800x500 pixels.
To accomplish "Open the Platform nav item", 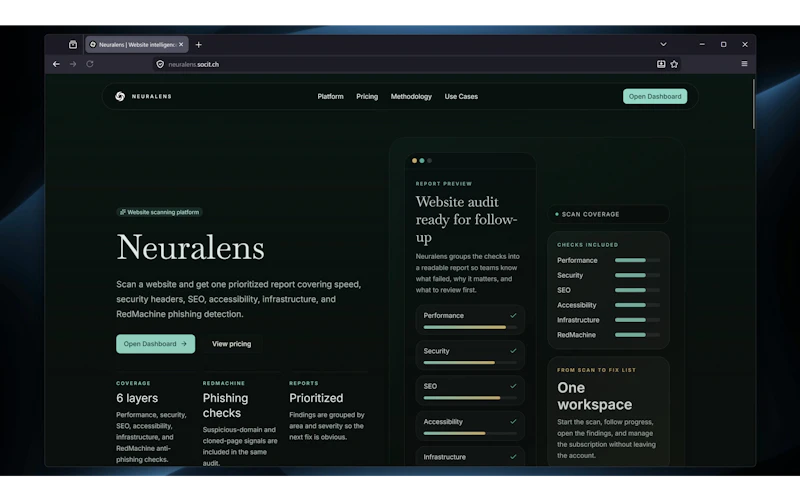I will pos(331,96).
